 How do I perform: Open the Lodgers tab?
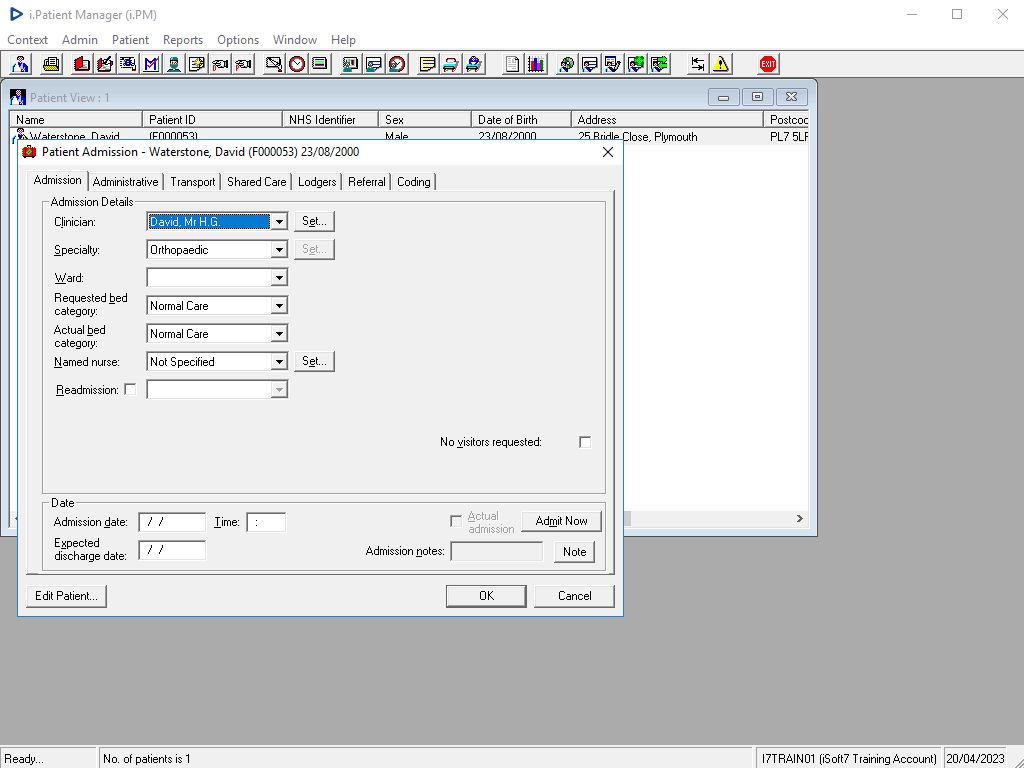click(x=317, y=182)
